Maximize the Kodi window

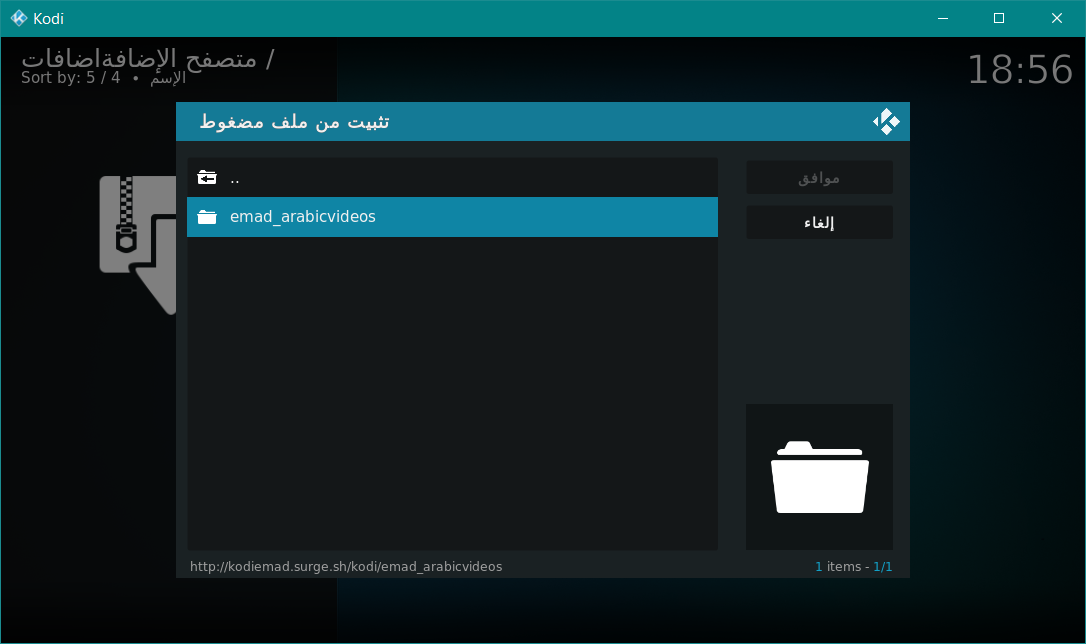(998, 18)
